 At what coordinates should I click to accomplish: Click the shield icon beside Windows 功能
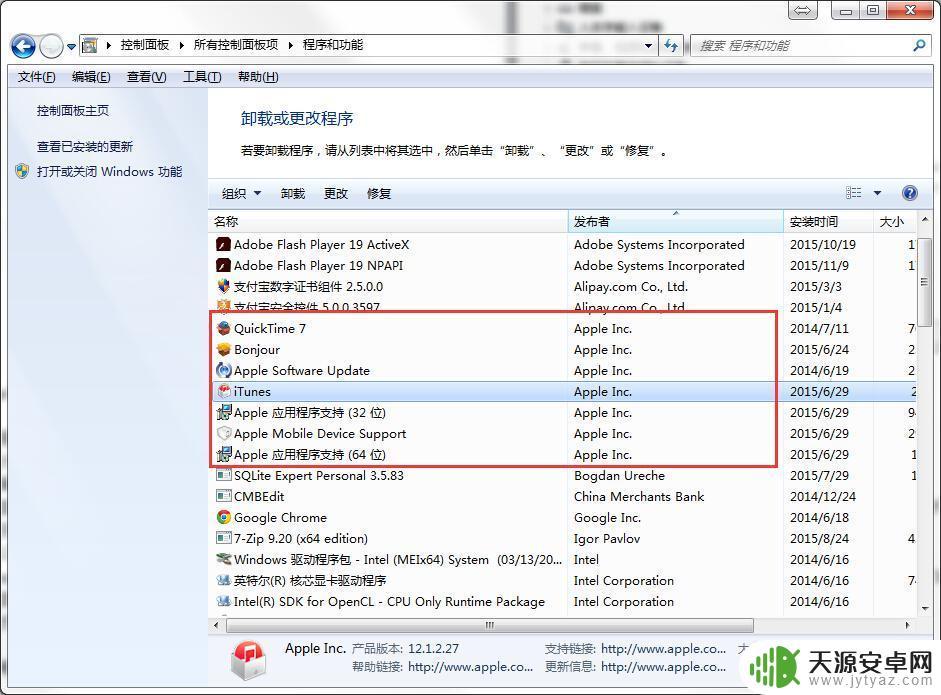click(22, 172)
